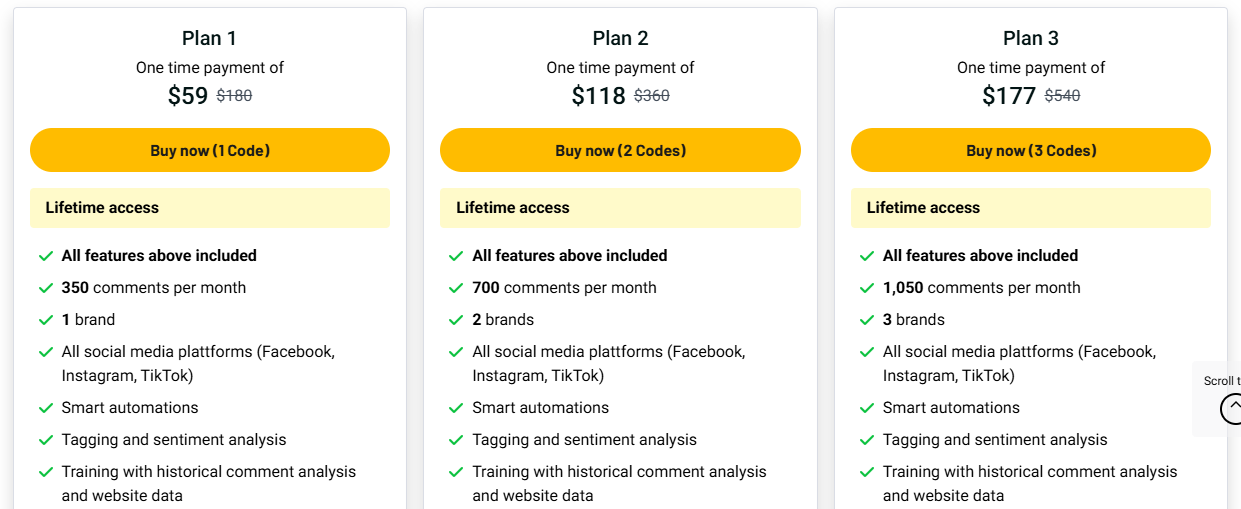Click Plan 3 All features above included checkmark
This screenshot has width=1241, height=509.
[x=867, y=256]
